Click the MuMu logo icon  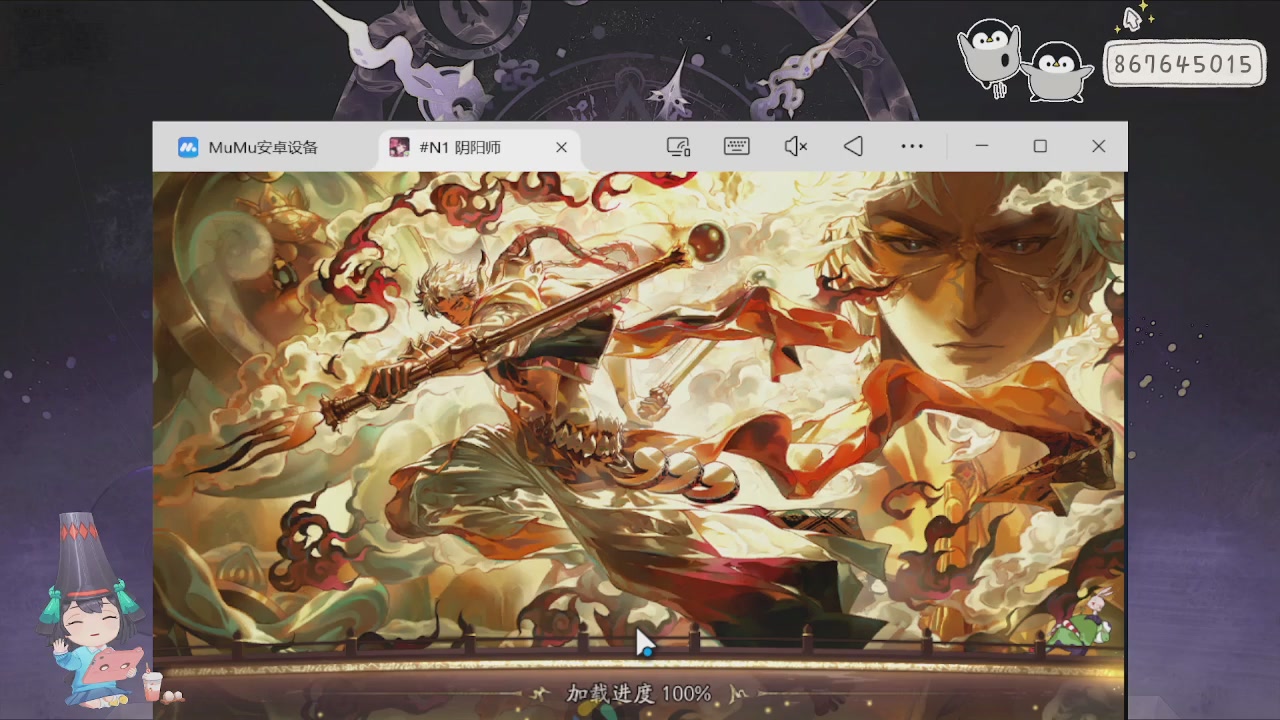[188, 147]
